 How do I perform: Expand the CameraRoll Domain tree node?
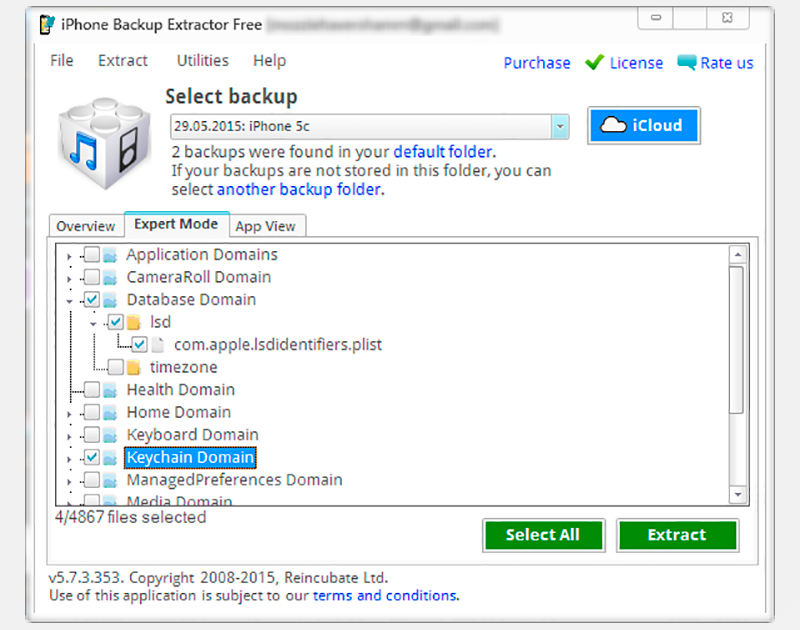69,279
